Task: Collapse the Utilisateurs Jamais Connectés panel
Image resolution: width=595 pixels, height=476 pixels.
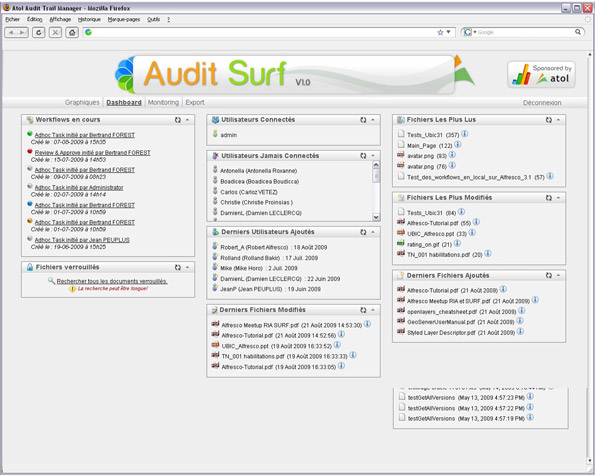Action: [x=373, y=156]
